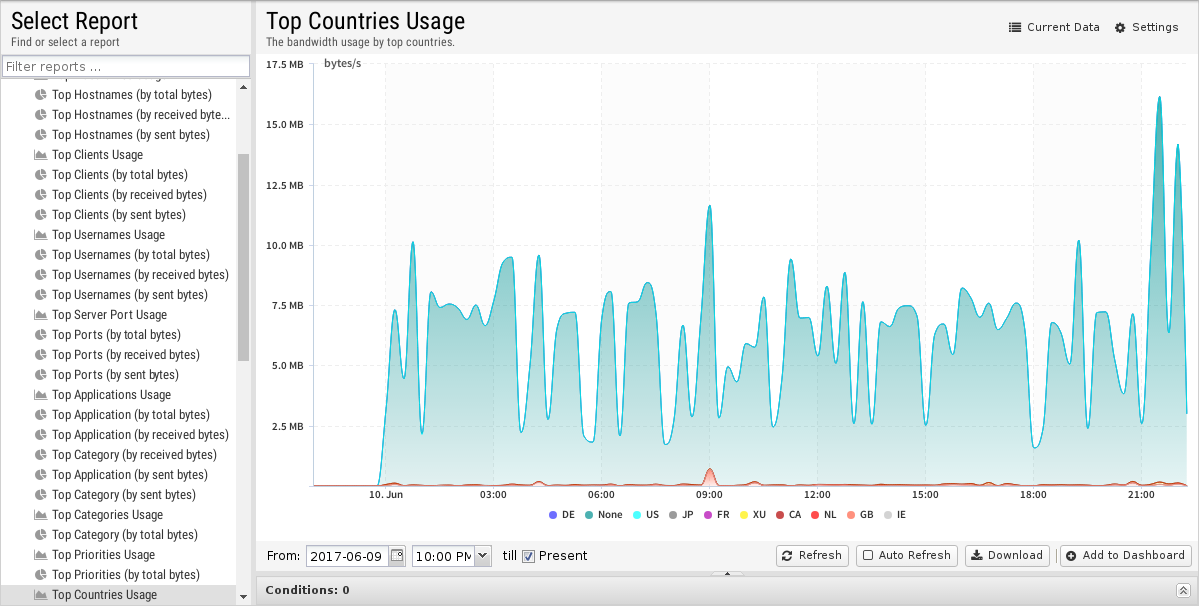Click the small arrow handle above Conditions
1199x606 pixels.
point(727,574)
